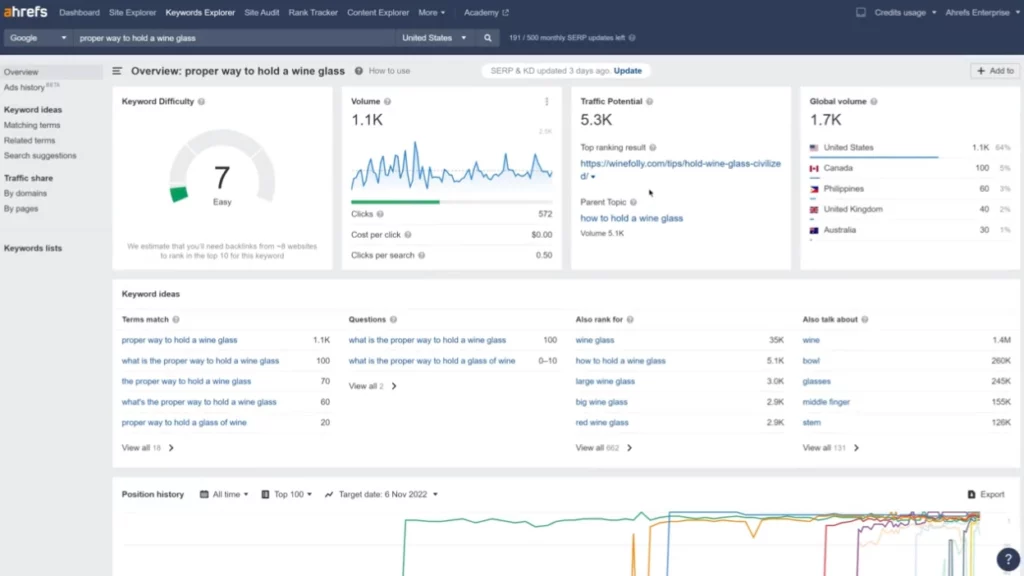
Task: Open Content Explorer in top navigation
Action: [377, 12]
